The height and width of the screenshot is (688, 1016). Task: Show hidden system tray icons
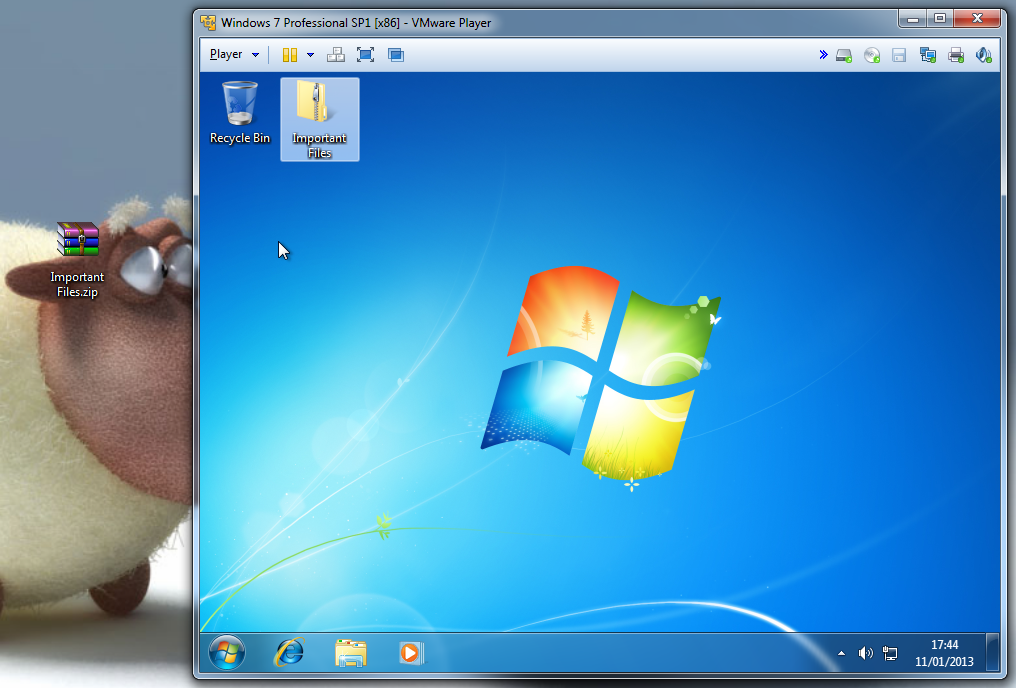(840, 654)
